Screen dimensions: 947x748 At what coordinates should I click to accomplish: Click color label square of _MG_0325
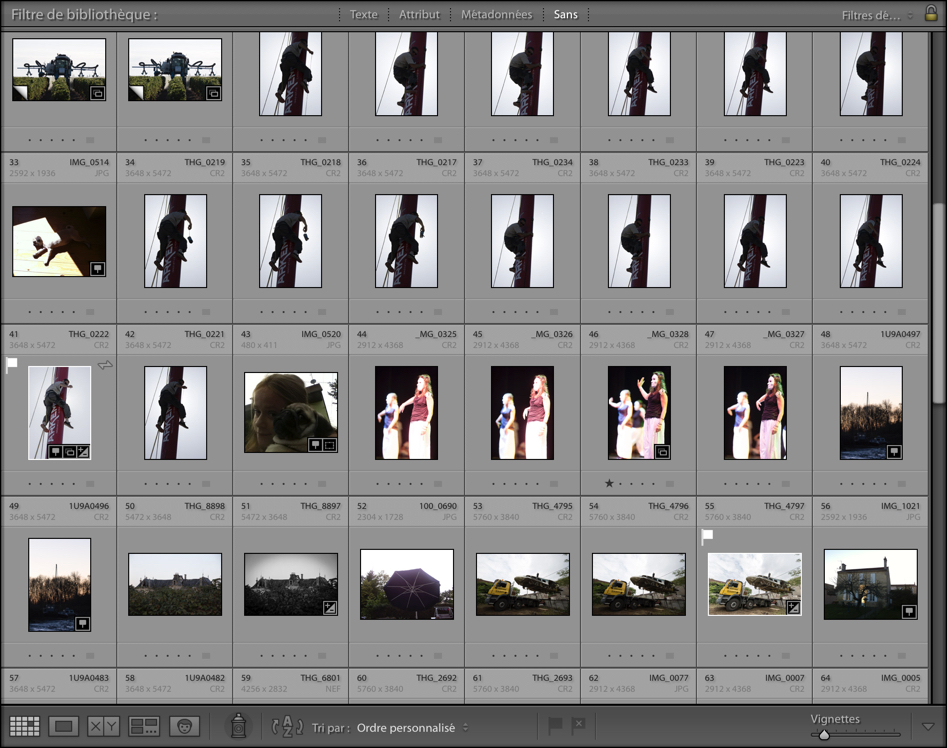pyautogui.click(x=438, y=484)
